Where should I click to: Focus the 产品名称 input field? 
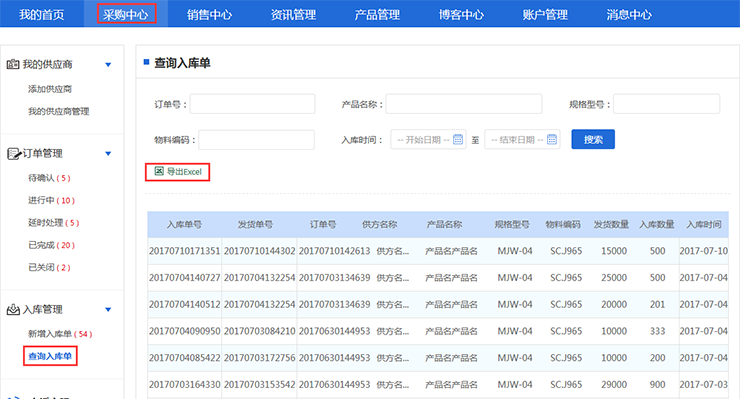pos(463,104)
